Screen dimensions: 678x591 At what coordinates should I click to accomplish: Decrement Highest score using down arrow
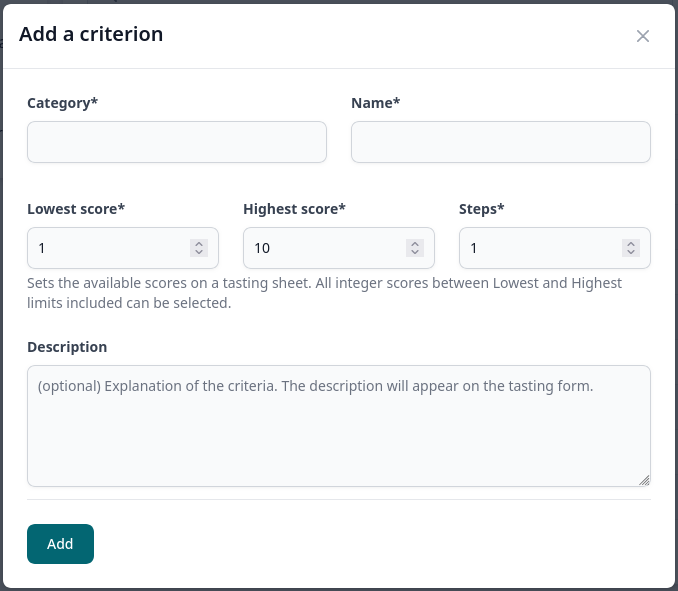point(415,252)
